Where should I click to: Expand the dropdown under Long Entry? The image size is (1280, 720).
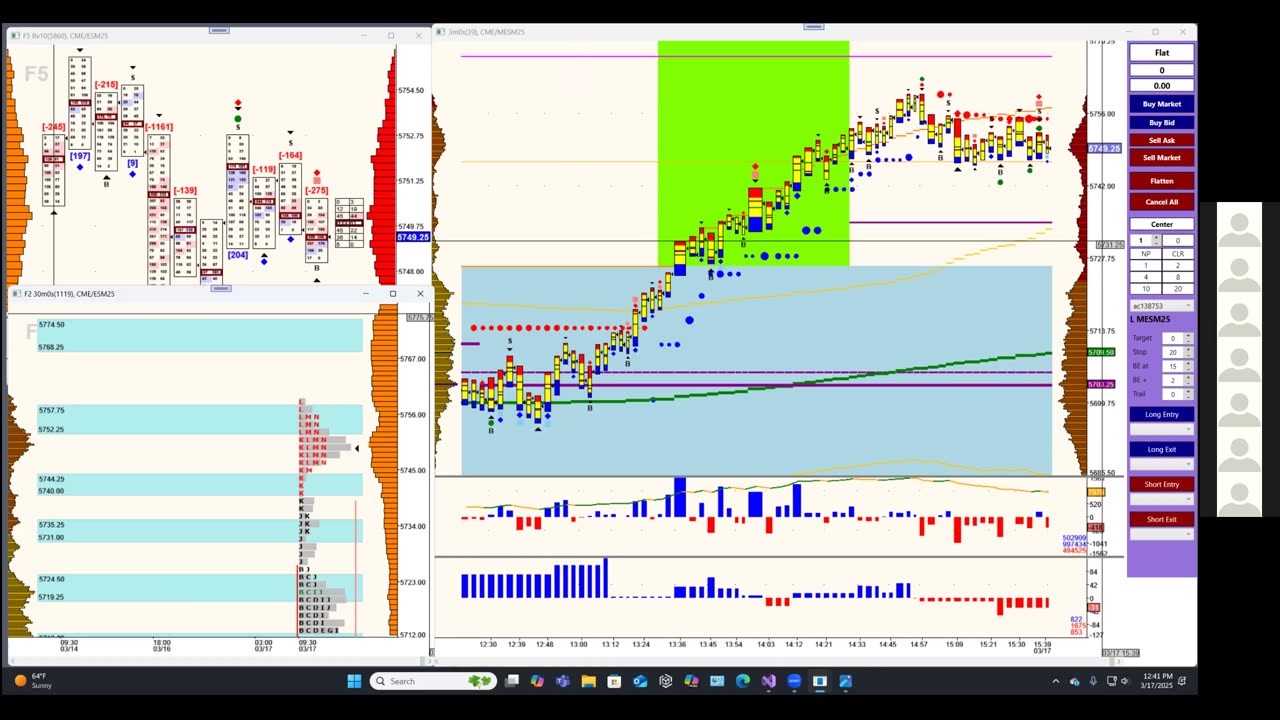click(1162, 429)
